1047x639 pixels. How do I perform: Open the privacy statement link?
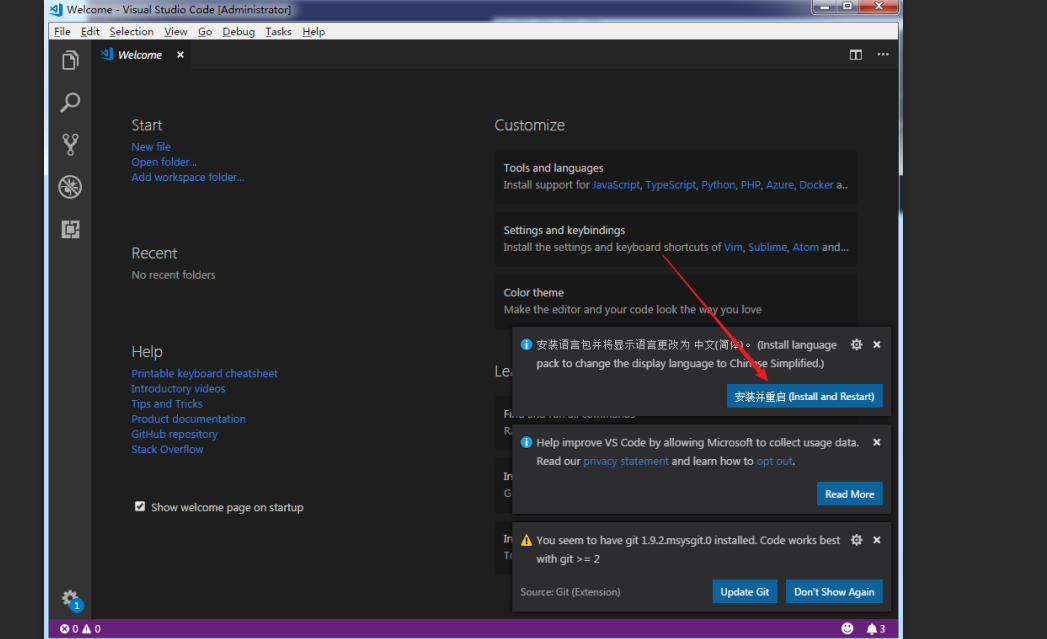click(626, 461)
